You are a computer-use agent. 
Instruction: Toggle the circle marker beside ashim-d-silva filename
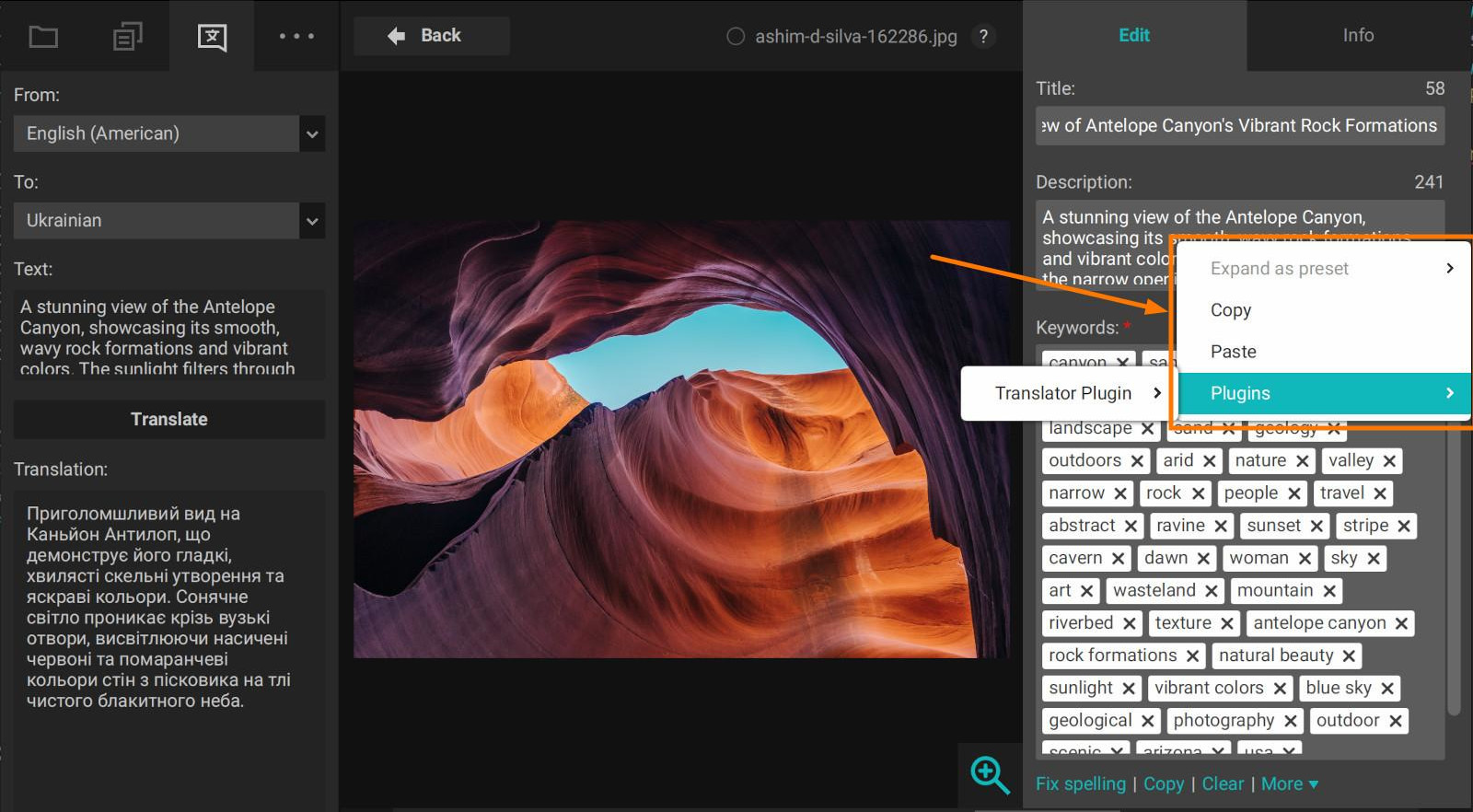736,37
